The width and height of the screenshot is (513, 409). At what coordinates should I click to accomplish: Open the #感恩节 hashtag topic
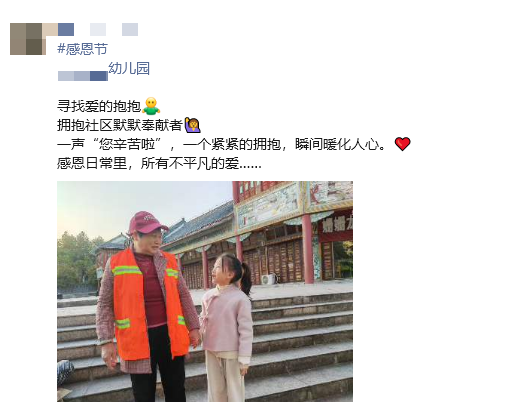click(83, 49)
